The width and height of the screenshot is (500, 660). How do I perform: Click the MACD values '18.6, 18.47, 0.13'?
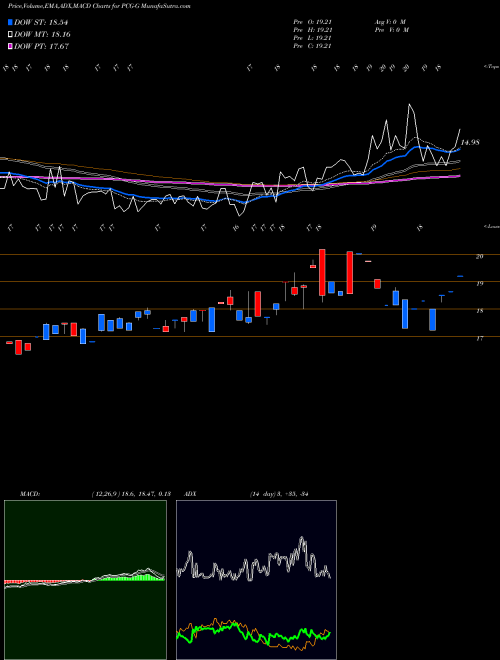coord(146,494)
